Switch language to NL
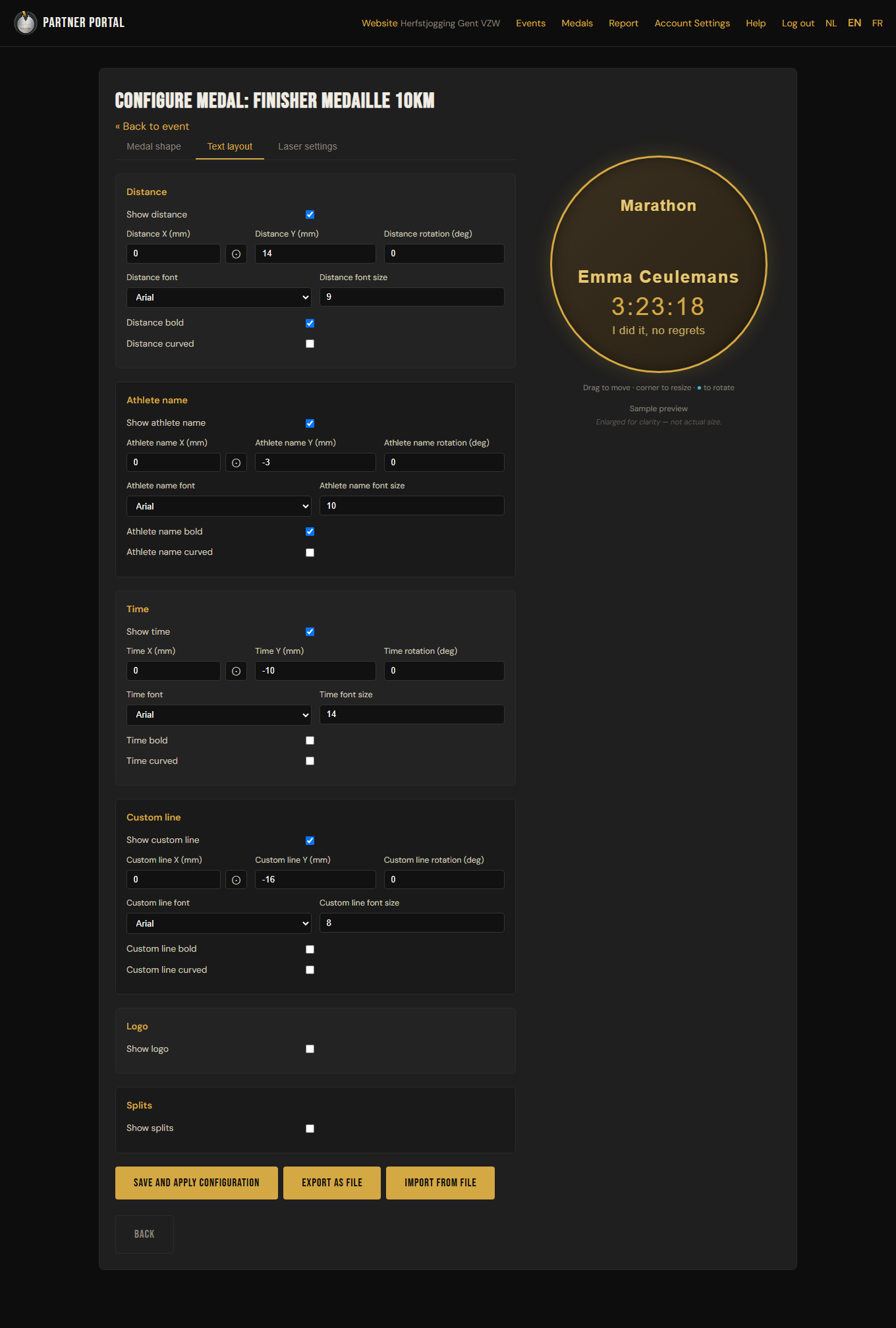Screen dimensions: 896x1328 click(x=831, y=23)
